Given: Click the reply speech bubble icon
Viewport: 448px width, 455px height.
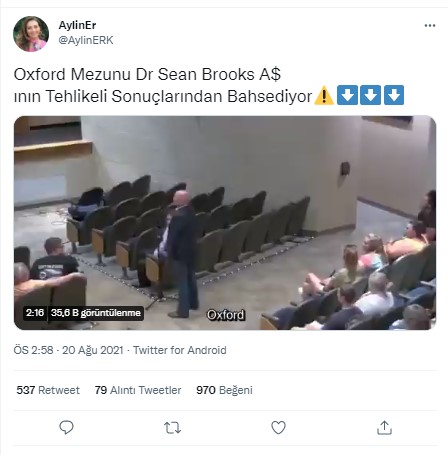Looking at the screenshot, I should pos(66,427).
